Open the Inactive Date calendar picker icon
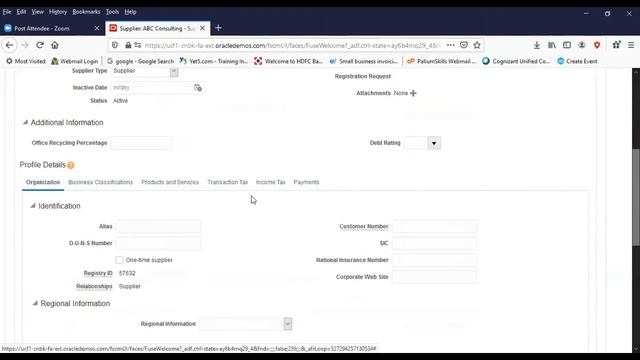This screenshot has width=640, height=360. [x=198, y=87]
